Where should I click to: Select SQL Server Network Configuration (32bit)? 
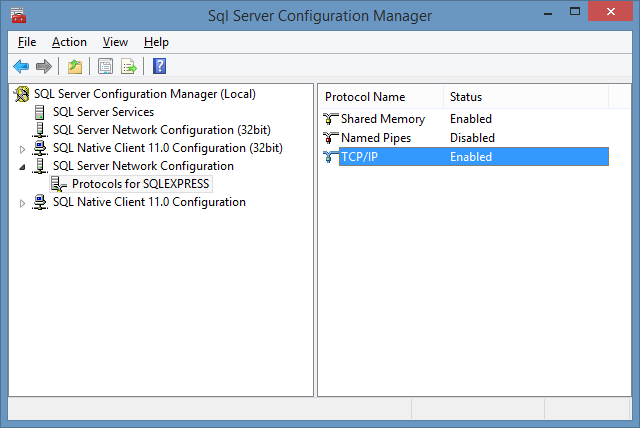162,130
